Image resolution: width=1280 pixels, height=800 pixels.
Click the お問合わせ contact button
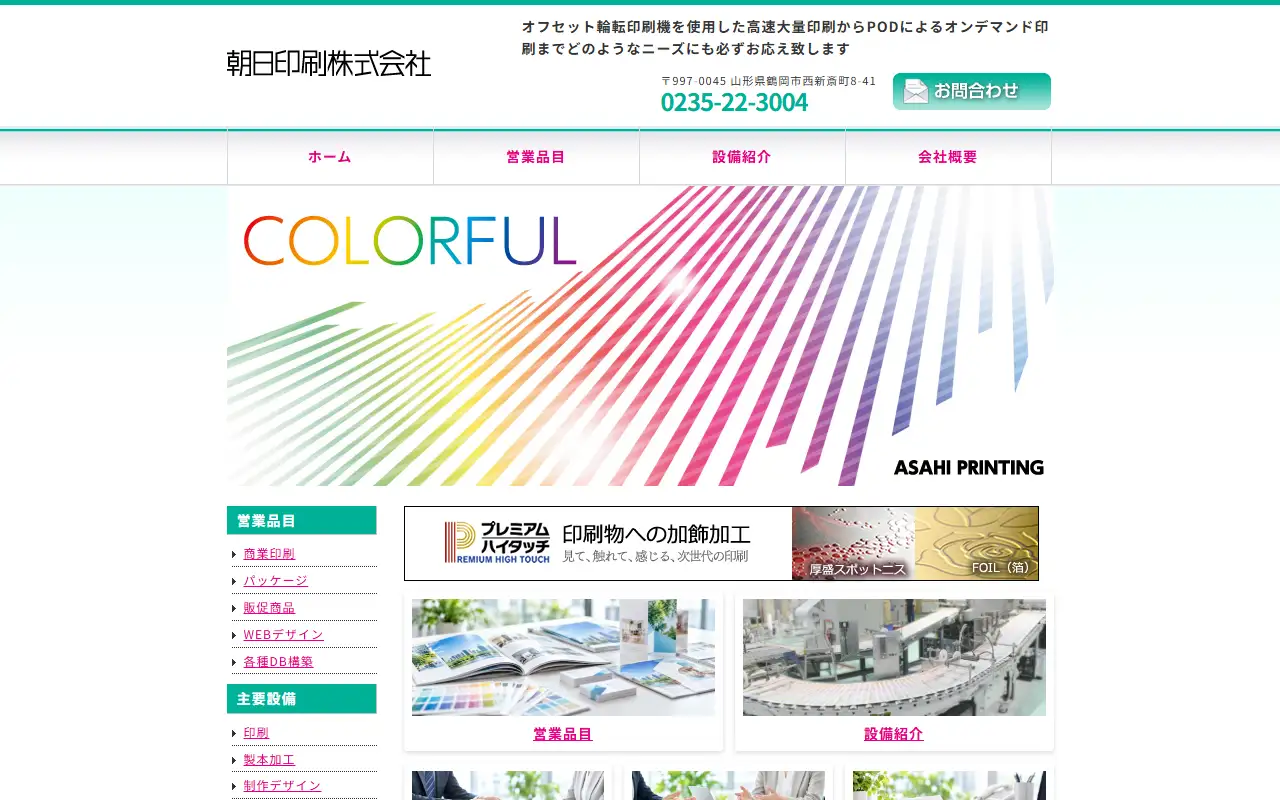972,91
